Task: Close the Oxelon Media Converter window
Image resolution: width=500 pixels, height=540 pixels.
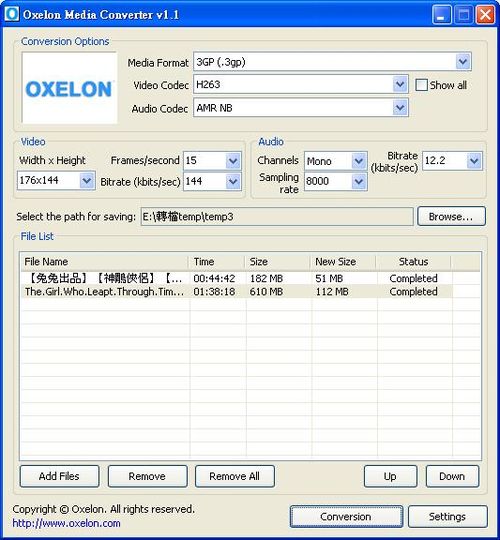Action: [486, 15]
